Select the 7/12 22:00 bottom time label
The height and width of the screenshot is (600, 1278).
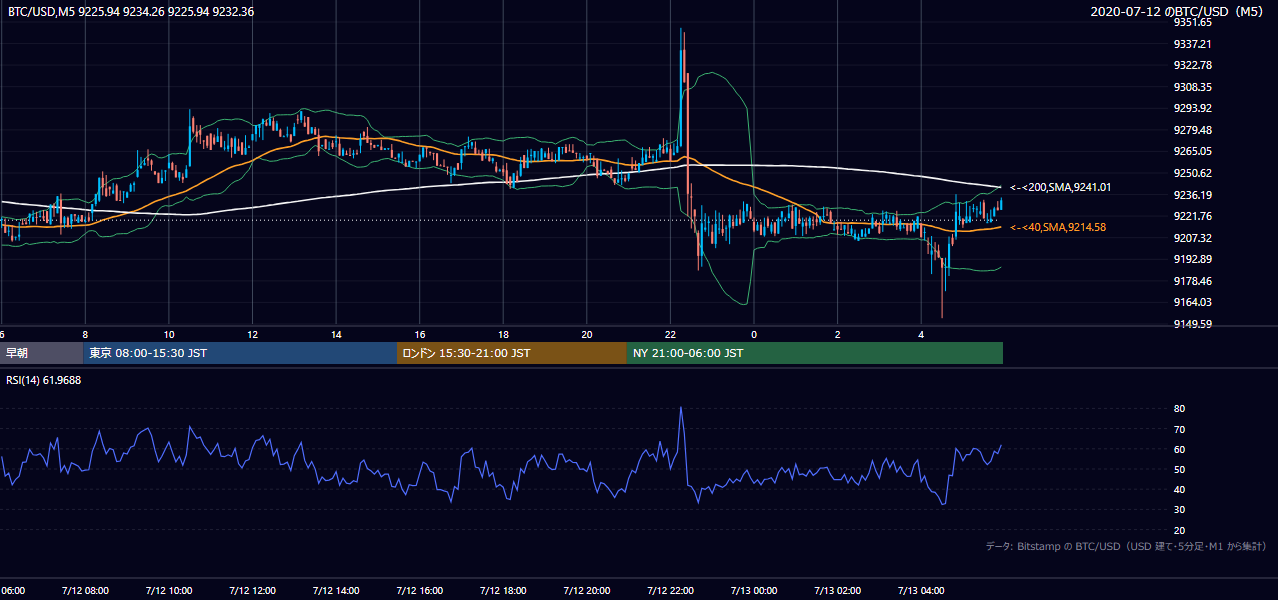(x=670, y=591)
